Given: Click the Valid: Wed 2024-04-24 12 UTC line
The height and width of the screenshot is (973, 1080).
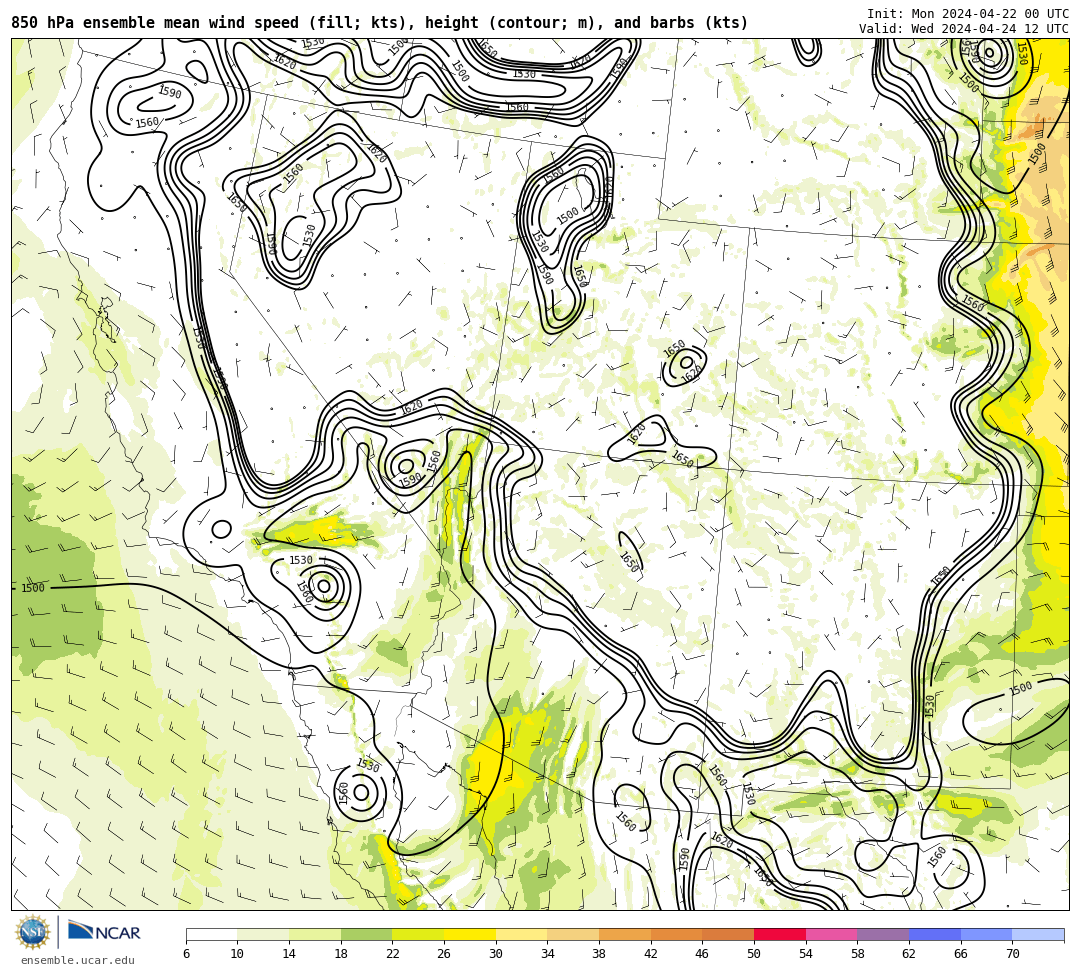Looking at the screenshot, I should pyautogui.click(x=964, y=28).
